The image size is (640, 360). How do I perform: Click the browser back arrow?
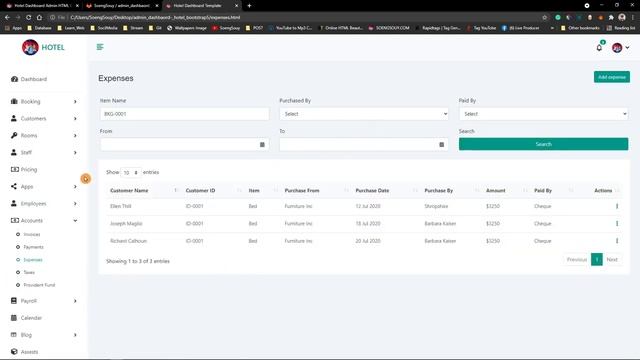click(x=7, y=18)
